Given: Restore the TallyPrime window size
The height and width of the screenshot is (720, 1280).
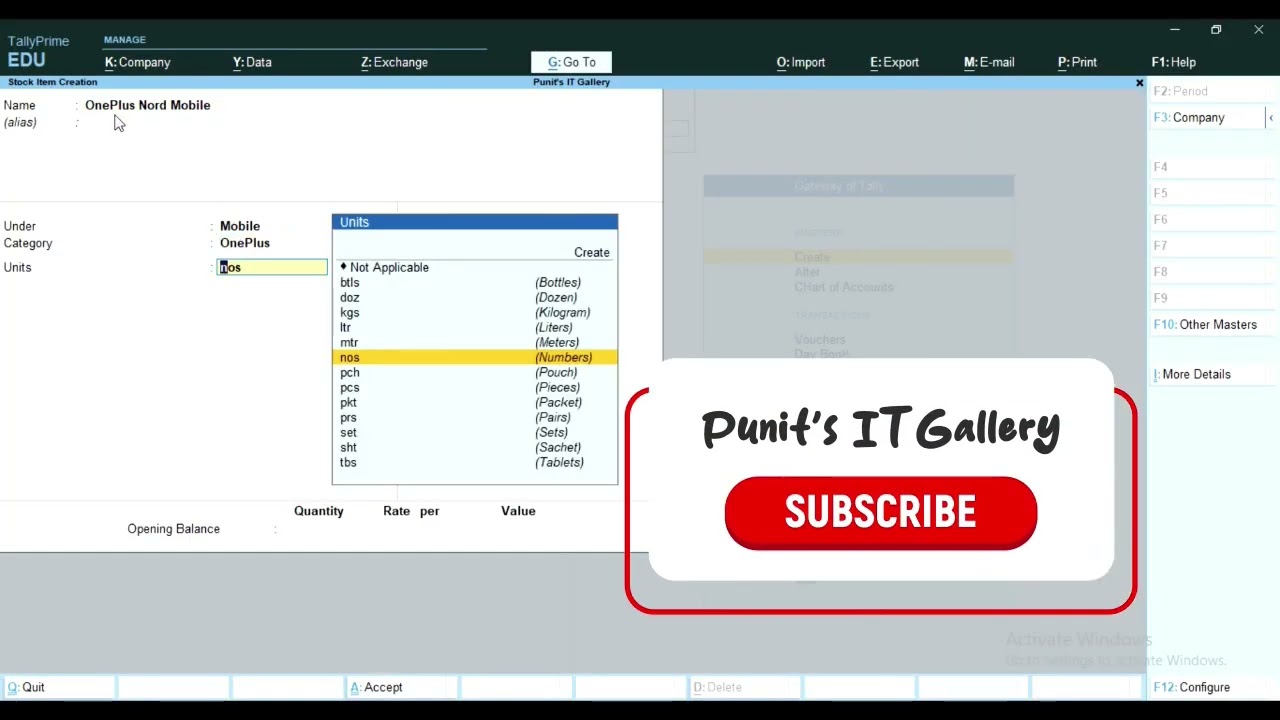Looking at the screenshot, I should (1216, 30).
